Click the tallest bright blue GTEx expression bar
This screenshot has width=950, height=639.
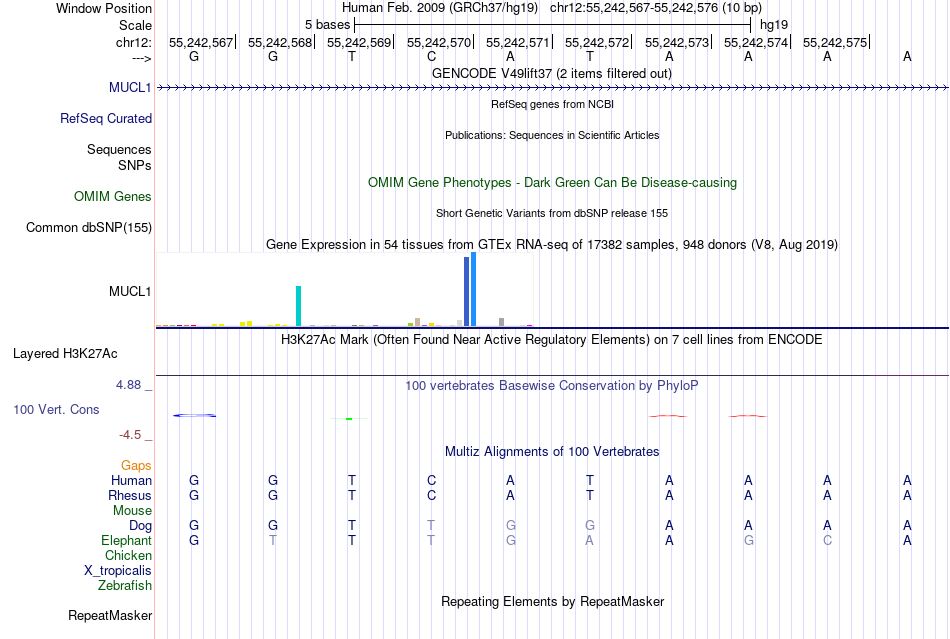474,290
